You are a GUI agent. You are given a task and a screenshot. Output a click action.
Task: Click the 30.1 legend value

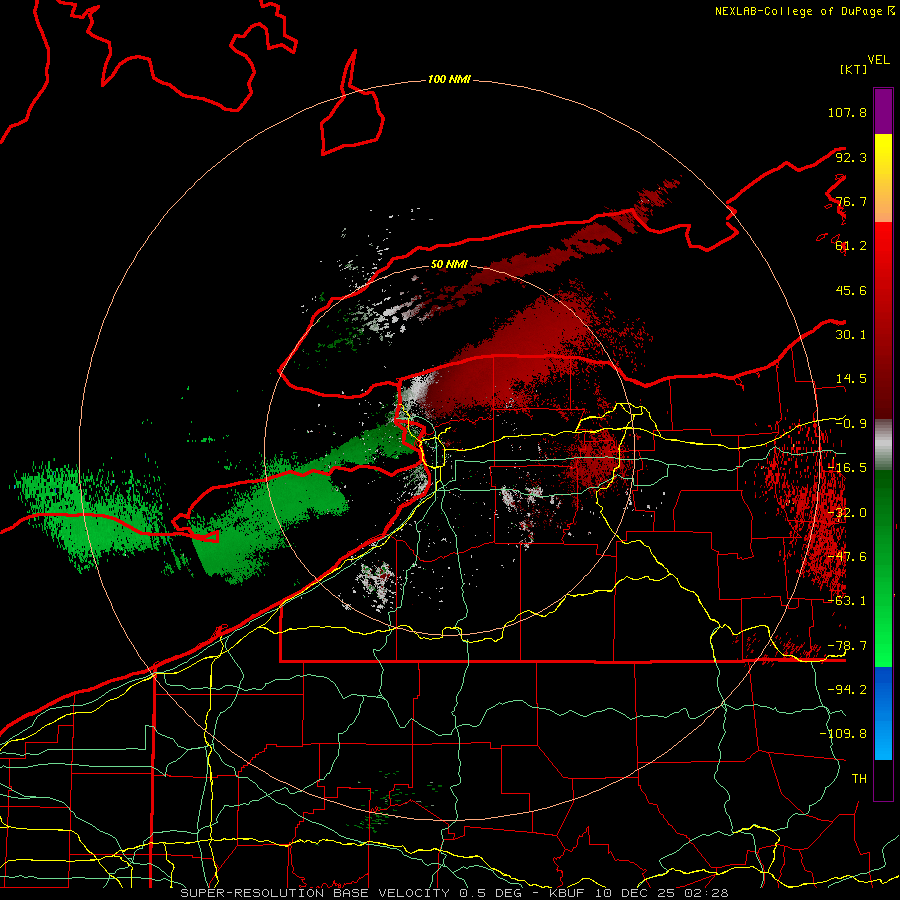[851, 335]
